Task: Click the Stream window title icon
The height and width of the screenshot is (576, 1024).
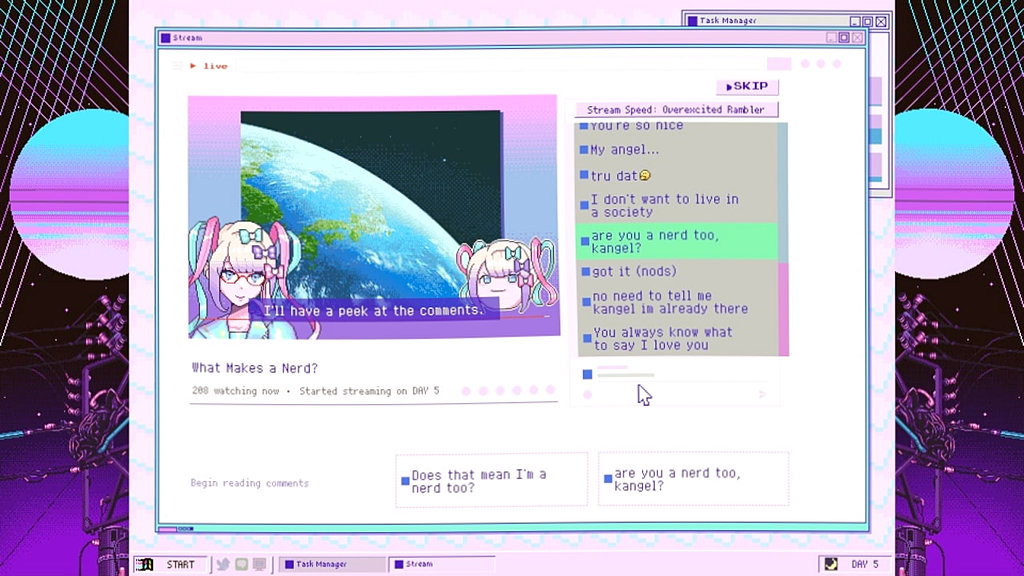Action: pyautogui.click(x=165, y=38)
